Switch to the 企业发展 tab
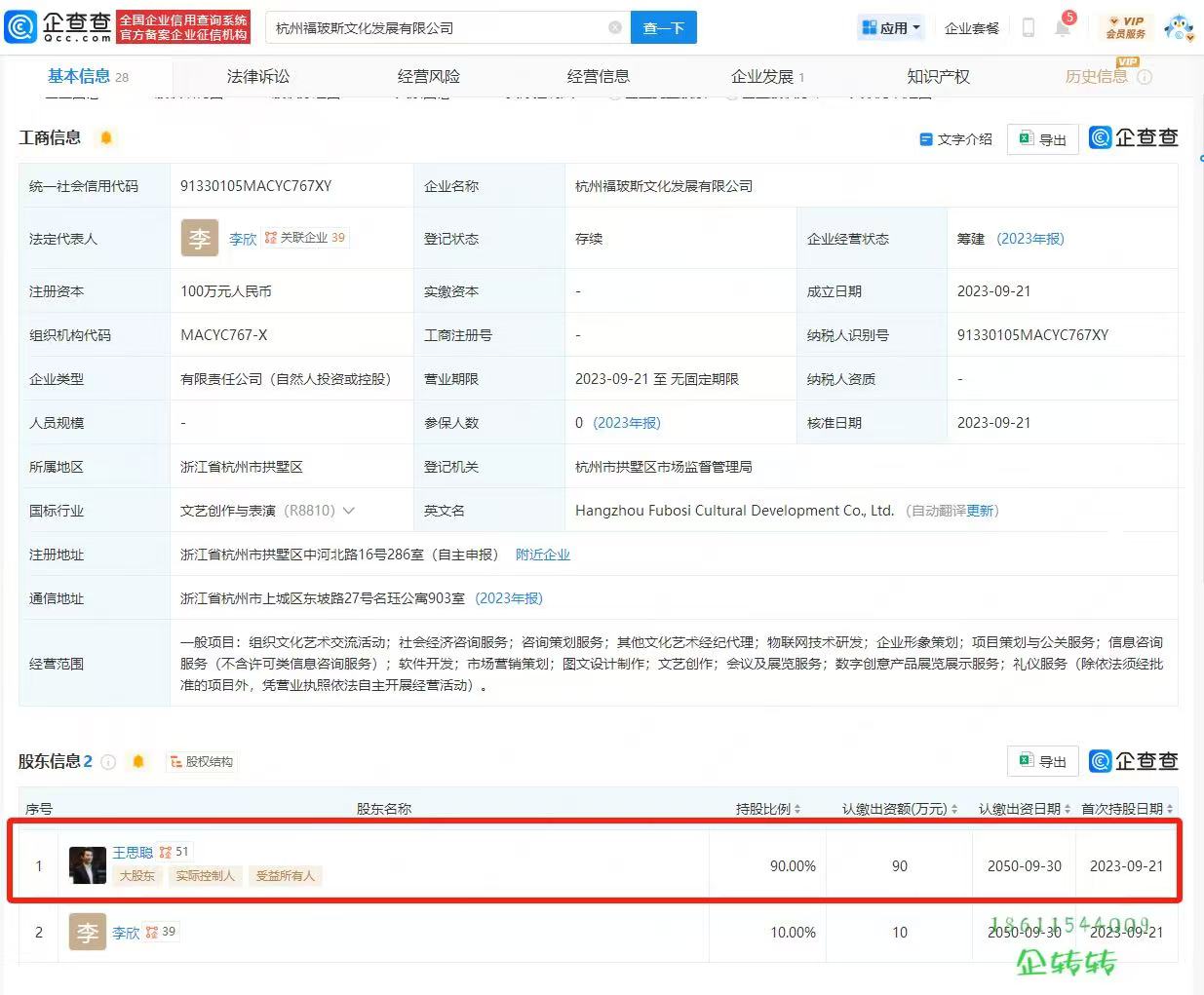Image resolution: width=1204 pixels, height=995 pixels. pyautogui.click(x=768, y=76)
